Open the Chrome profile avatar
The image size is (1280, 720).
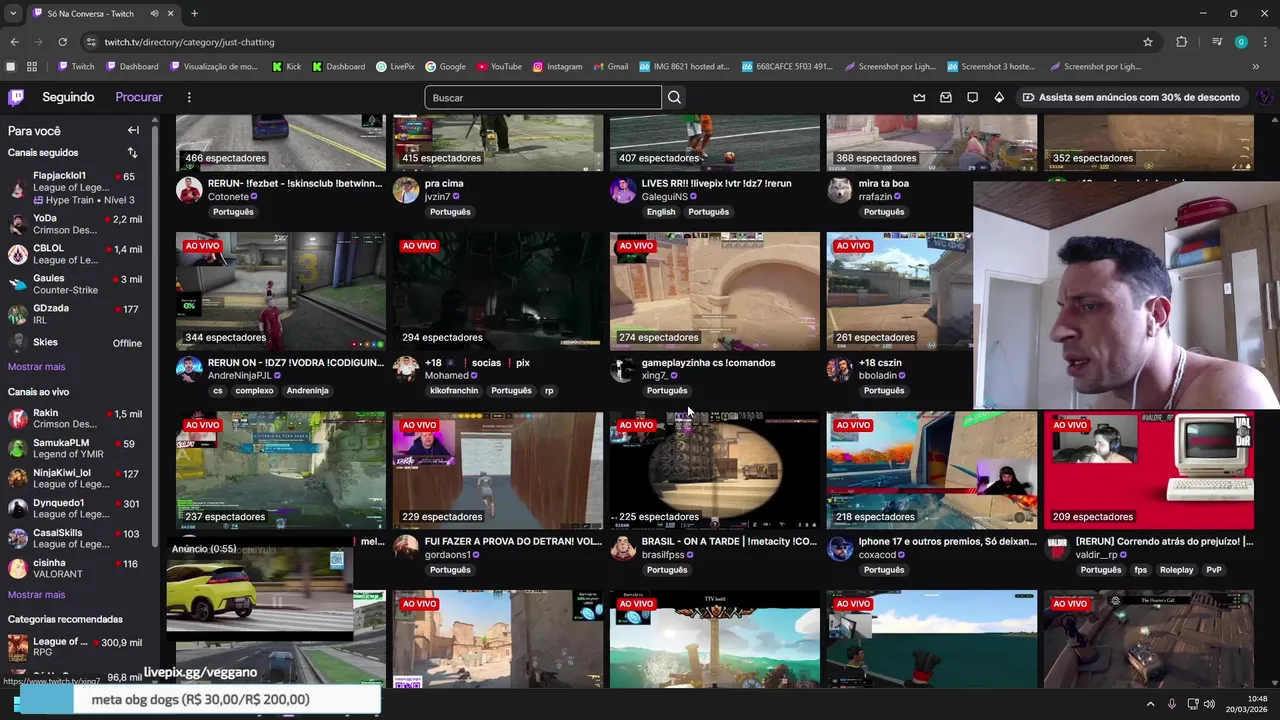pos(1241,42)
